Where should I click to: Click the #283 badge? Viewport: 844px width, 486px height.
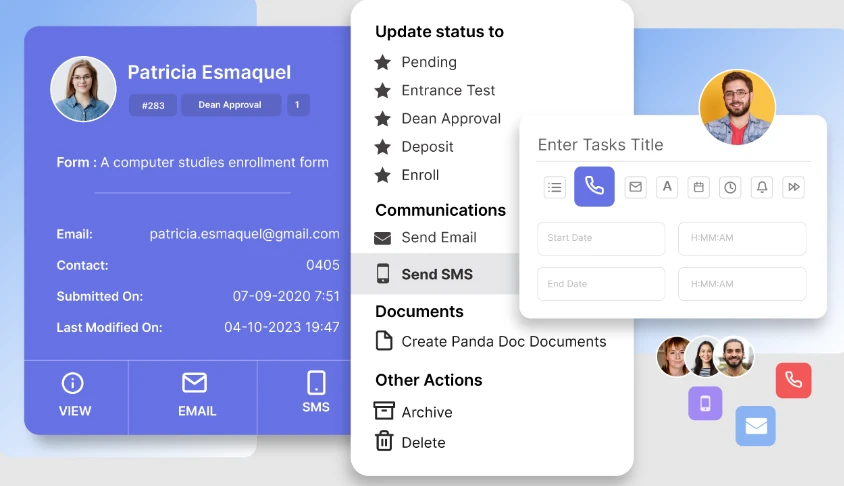pyautogui.click(x=153, y=105)
